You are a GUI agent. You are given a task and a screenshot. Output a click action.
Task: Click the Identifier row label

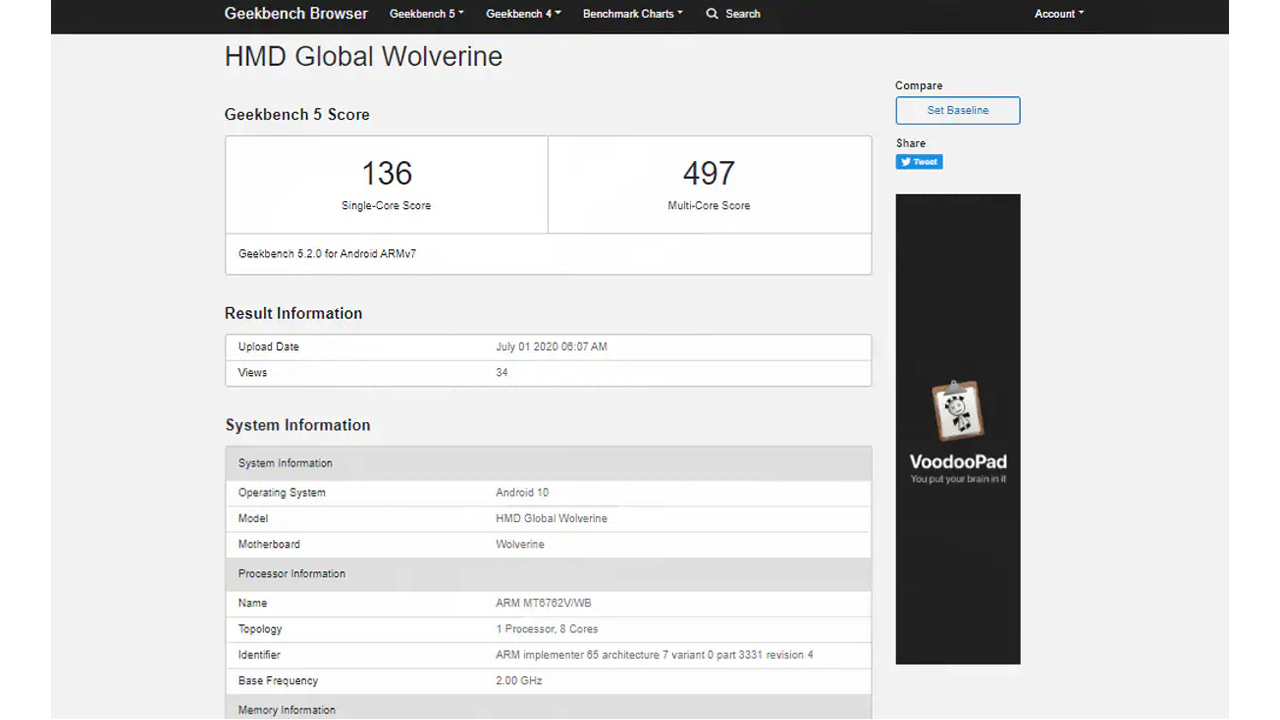pos(259,655)
